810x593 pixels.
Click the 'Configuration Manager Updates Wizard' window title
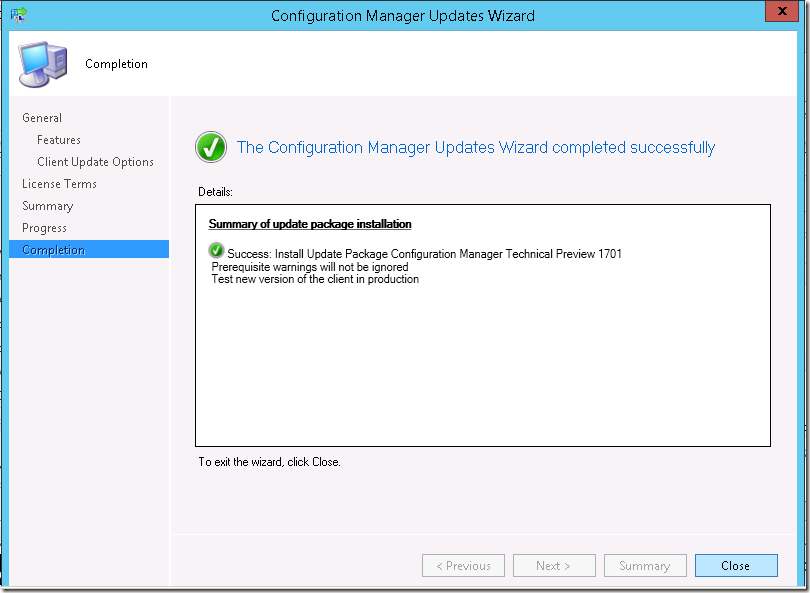[x=403, y=16]
